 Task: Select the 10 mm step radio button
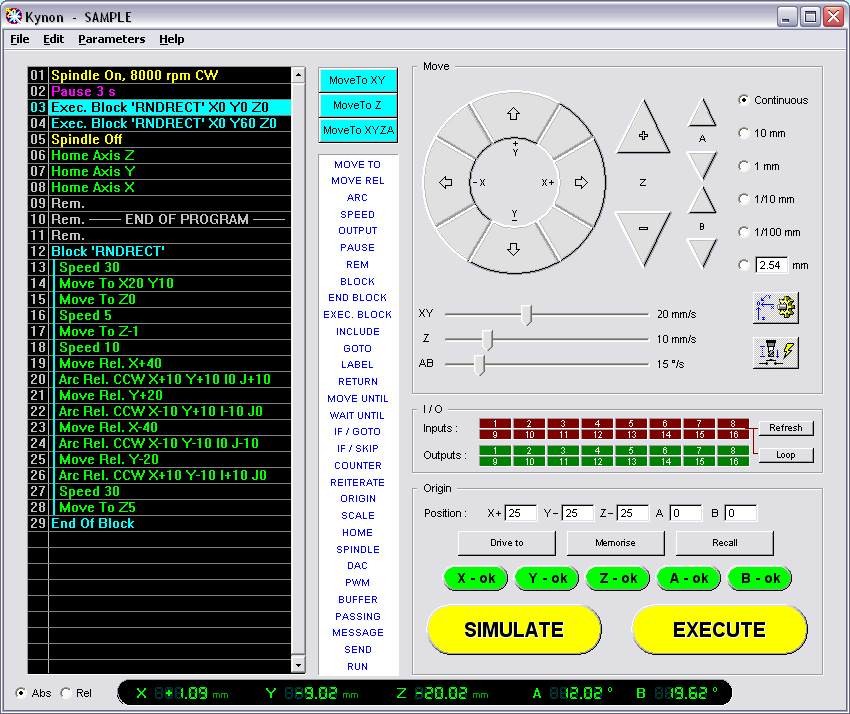[x=744, y=133]
